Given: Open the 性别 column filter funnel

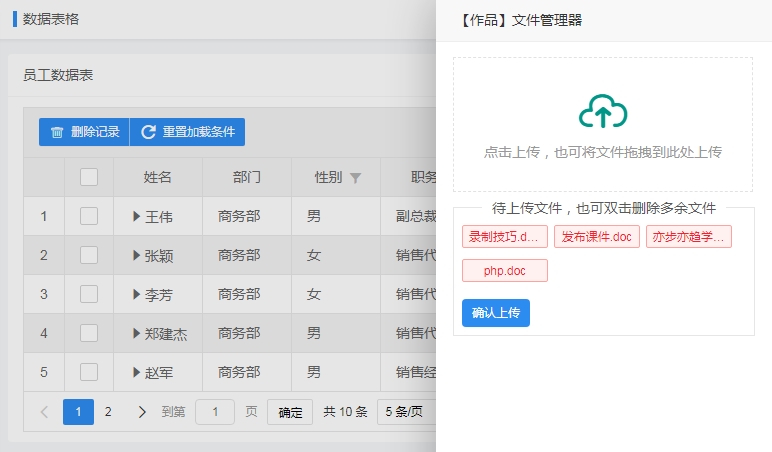Looking at the screenshot, I should pos(355,178).
